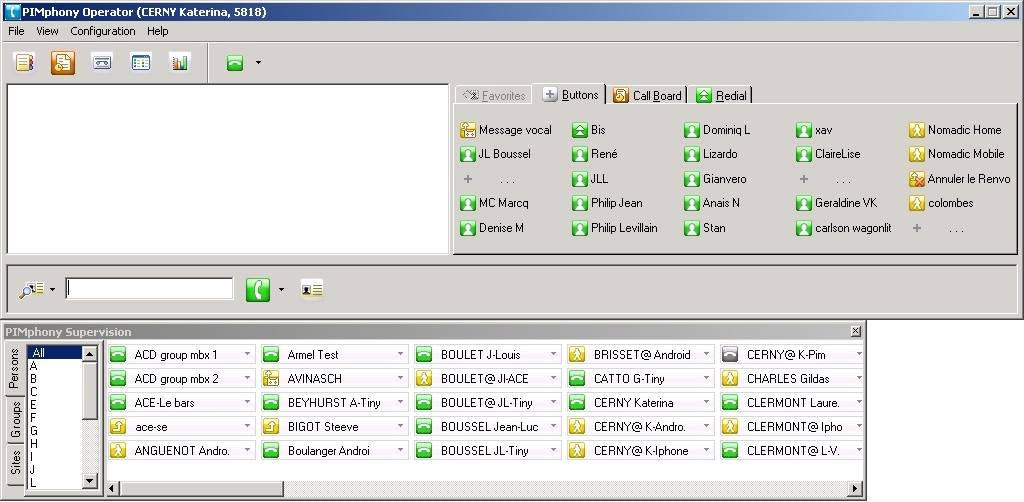1024x502 pixels.
Task: Close the PIMphony Supervision panel
Action: pyautogui.click(x=856, y=332)
